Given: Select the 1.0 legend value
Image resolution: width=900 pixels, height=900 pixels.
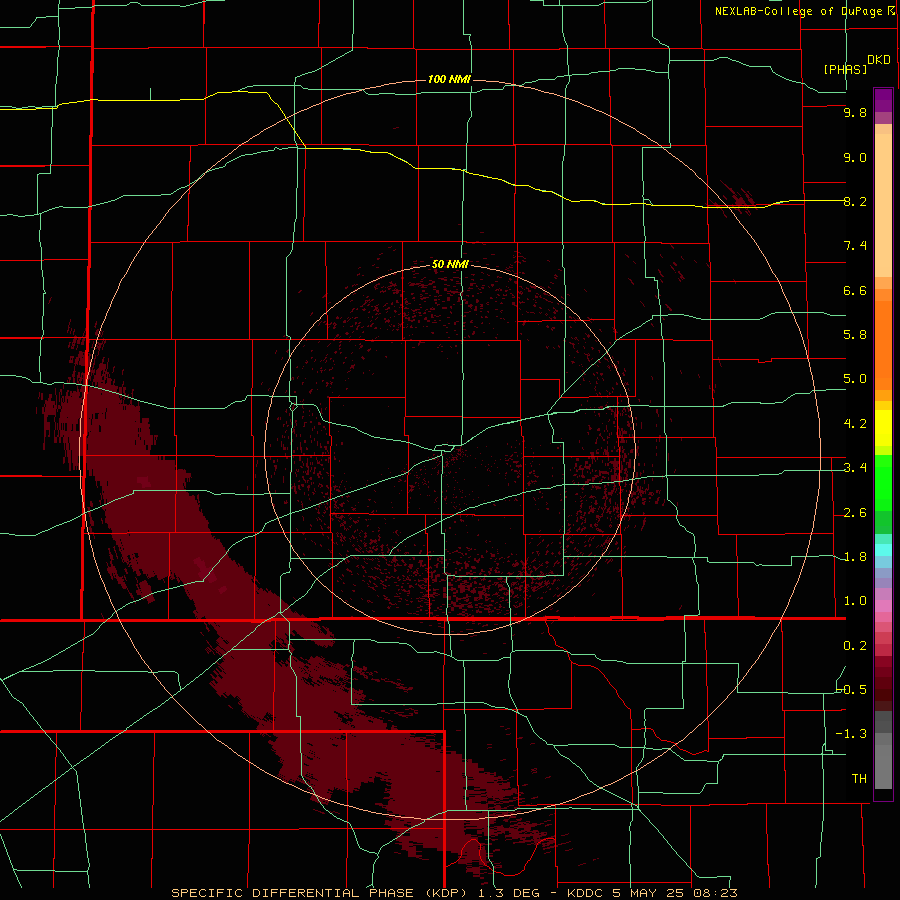Looking at the screenshot, I should (855, 601).
